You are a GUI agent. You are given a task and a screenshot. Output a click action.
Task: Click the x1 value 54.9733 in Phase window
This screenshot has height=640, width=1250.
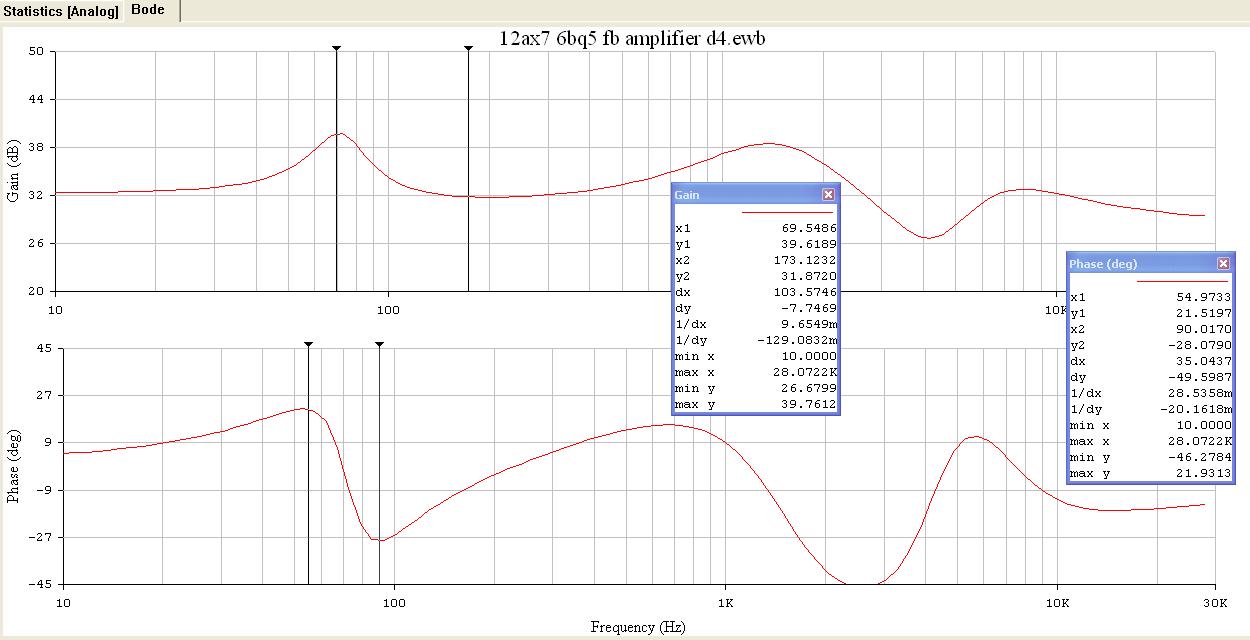point(1204,297)
